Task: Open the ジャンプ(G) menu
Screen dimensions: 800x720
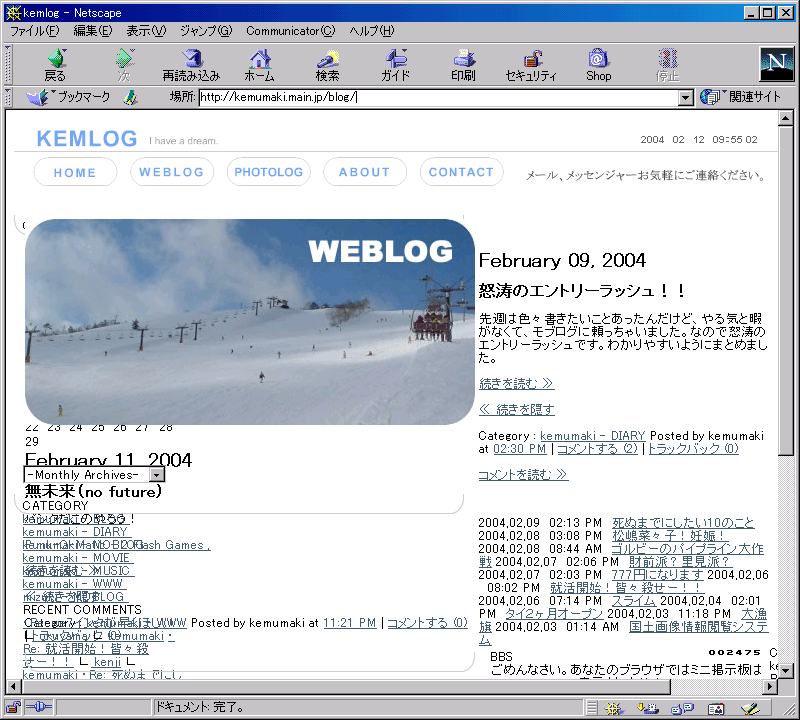Action: (x=206, y=31)
